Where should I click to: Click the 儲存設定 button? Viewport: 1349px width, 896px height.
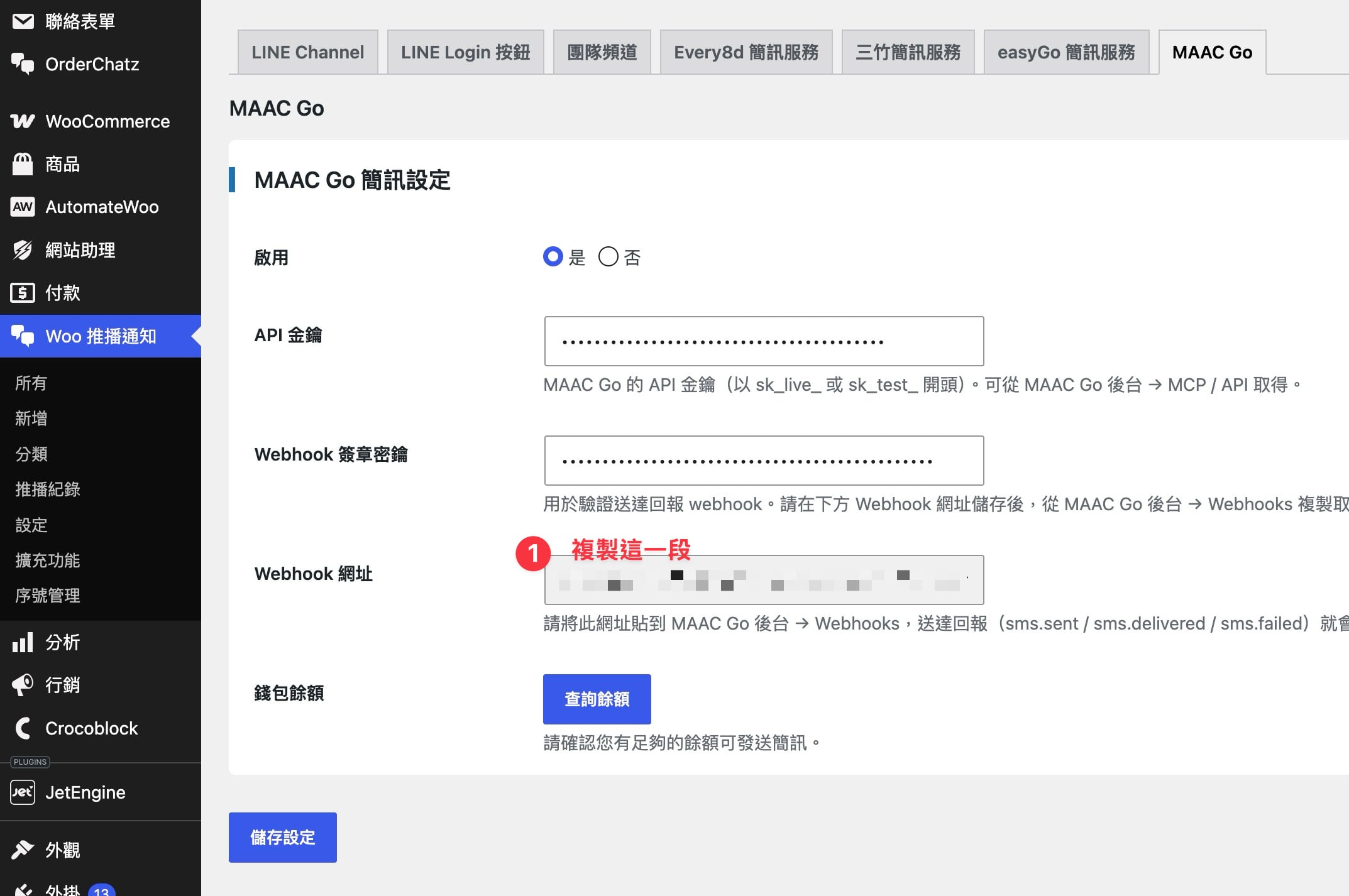click(x=283, y=838)
